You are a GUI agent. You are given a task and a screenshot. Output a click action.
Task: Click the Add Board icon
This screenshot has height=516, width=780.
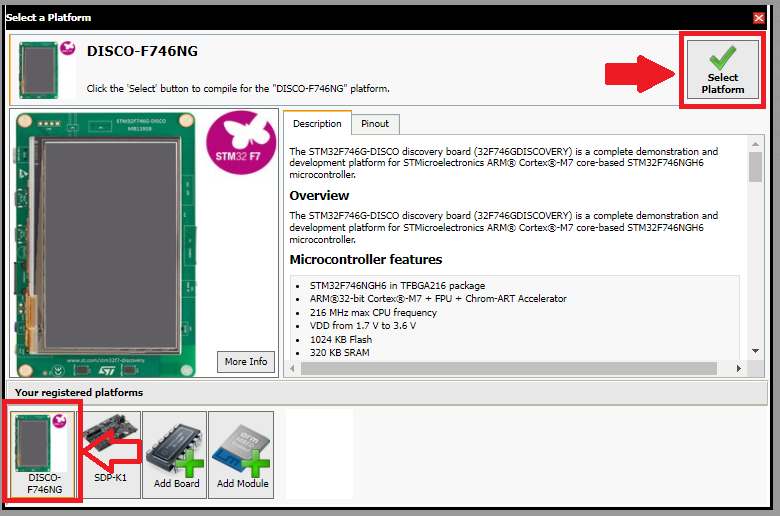[175, 454]
